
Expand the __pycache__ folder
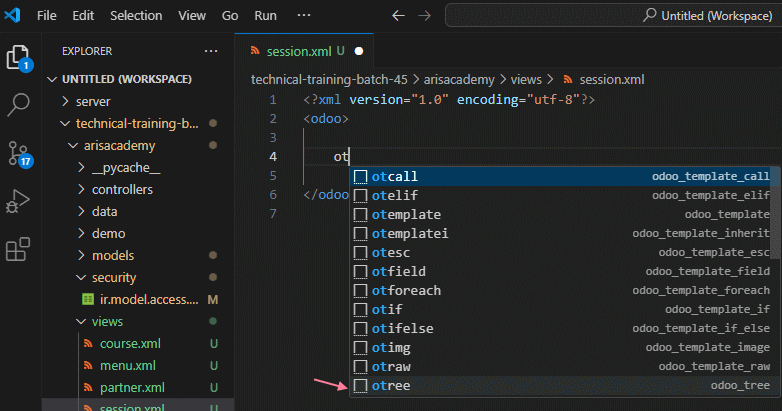(x=81, y=168)
